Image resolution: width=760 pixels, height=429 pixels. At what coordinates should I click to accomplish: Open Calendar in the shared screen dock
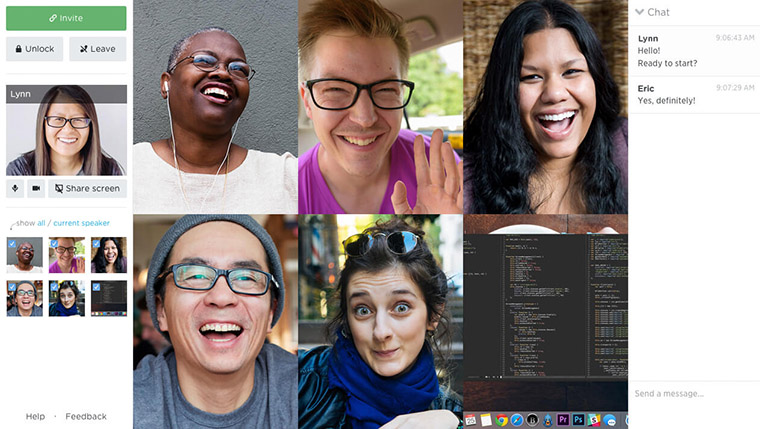(471, 420)
